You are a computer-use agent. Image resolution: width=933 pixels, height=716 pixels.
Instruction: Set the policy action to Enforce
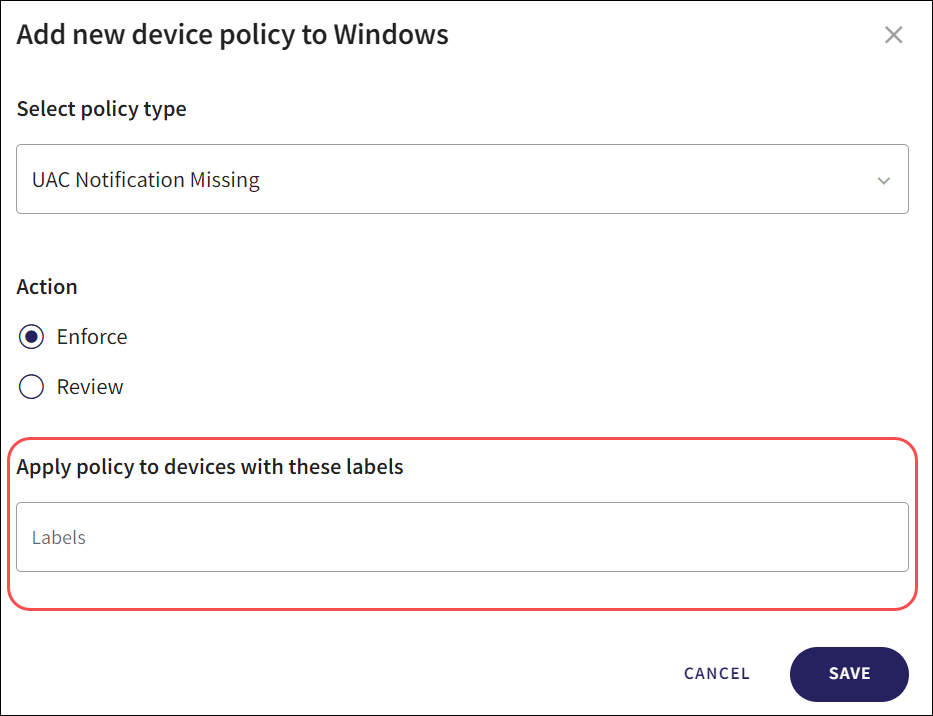pos(32,337)
